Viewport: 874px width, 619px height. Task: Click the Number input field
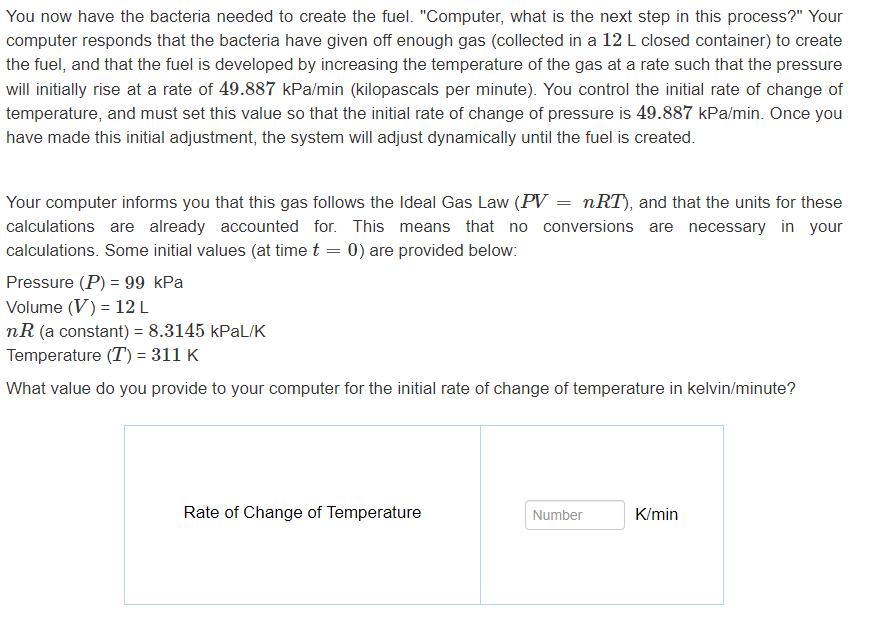tap(574, 515)
